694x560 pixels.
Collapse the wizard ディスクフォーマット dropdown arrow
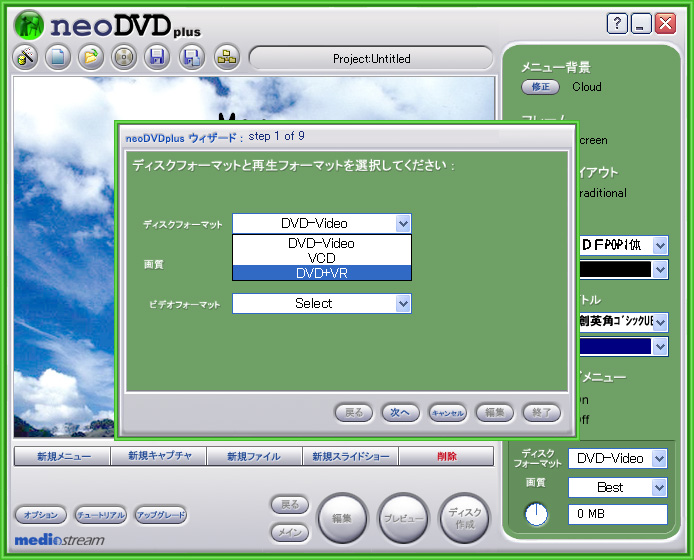tap(403, 224)
